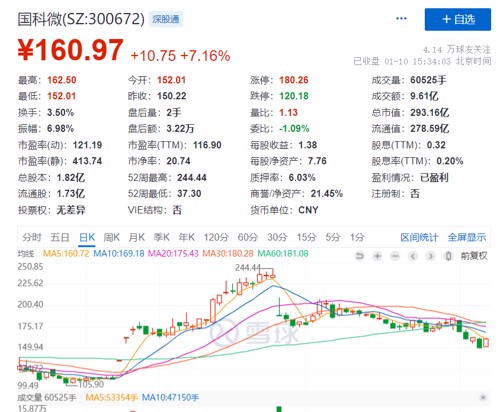Open the three-dot more options menu

401,19
